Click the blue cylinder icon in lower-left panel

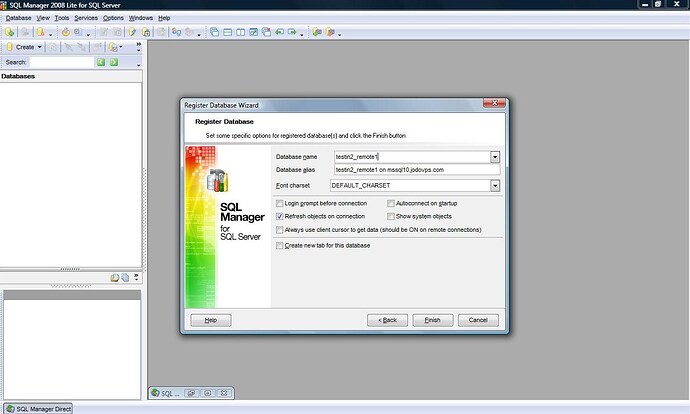[125, 278]
